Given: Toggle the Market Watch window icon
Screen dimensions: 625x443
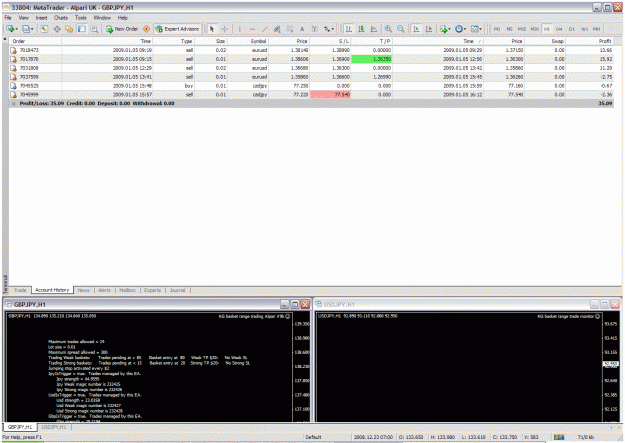Looking at the screenshot, I should point(44,29).
